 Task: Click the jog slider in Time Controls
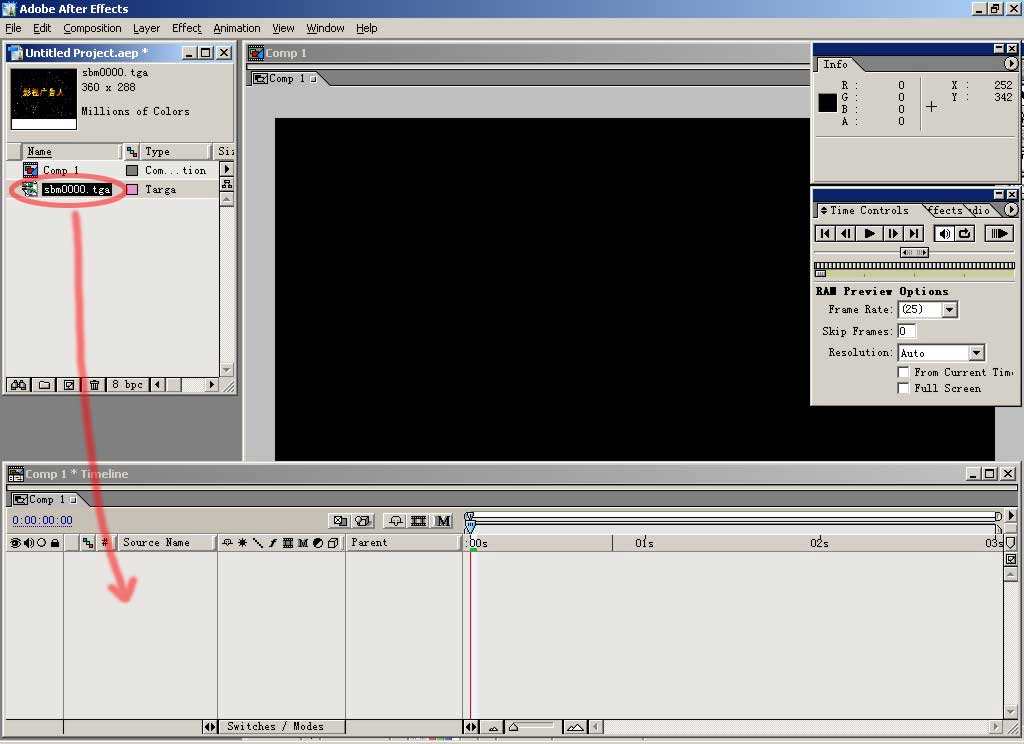[914, 252]
